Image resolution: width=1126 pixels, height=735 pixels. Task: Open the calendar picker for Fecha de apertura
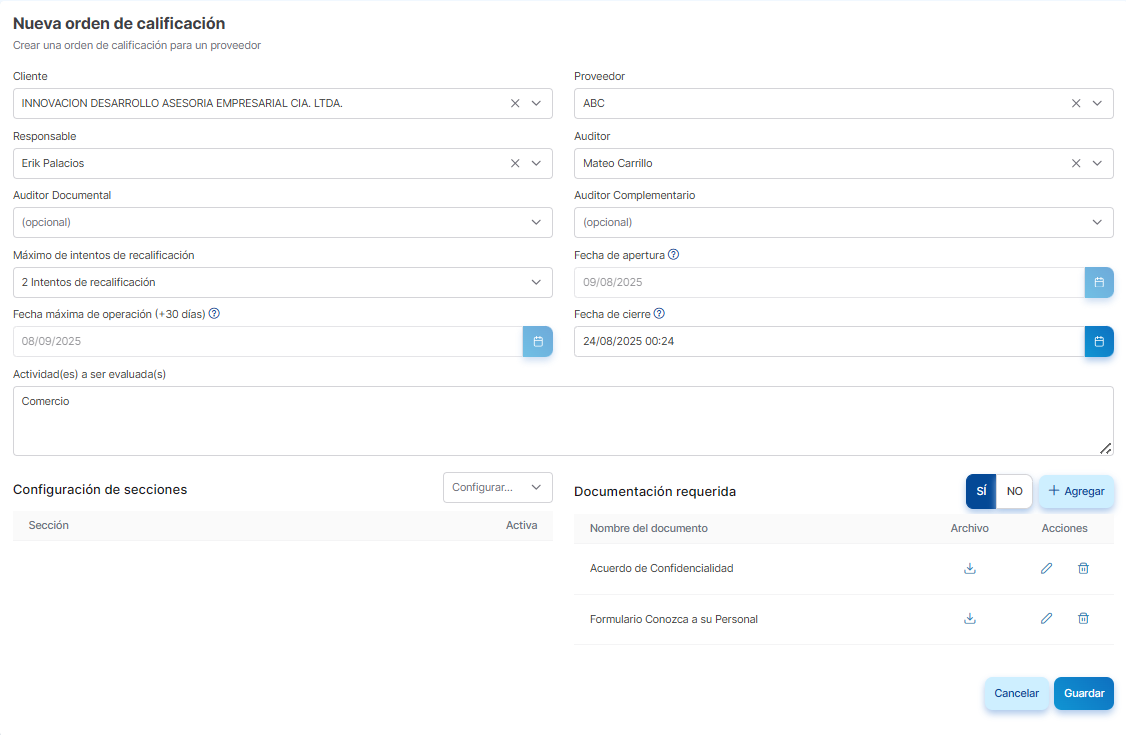1098,282
